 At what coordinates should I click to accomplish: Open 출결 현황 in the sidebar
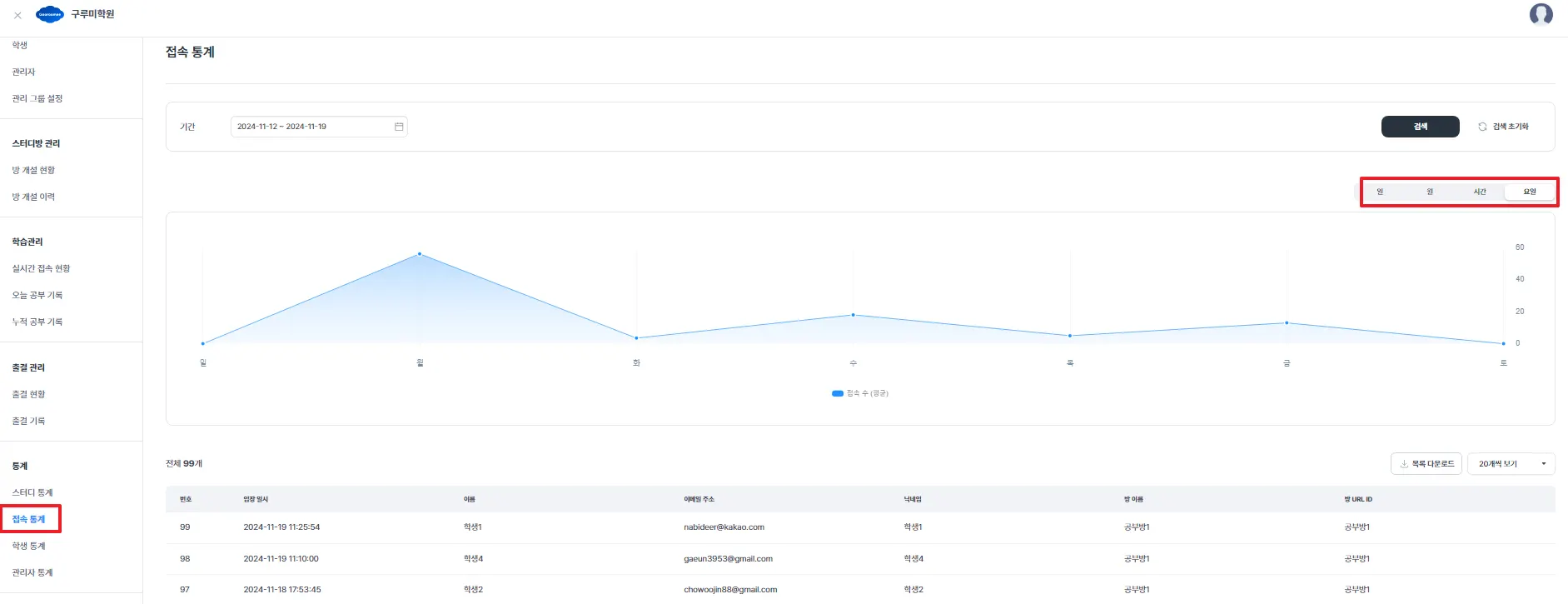pyautogui.click(x=29, y=394)
